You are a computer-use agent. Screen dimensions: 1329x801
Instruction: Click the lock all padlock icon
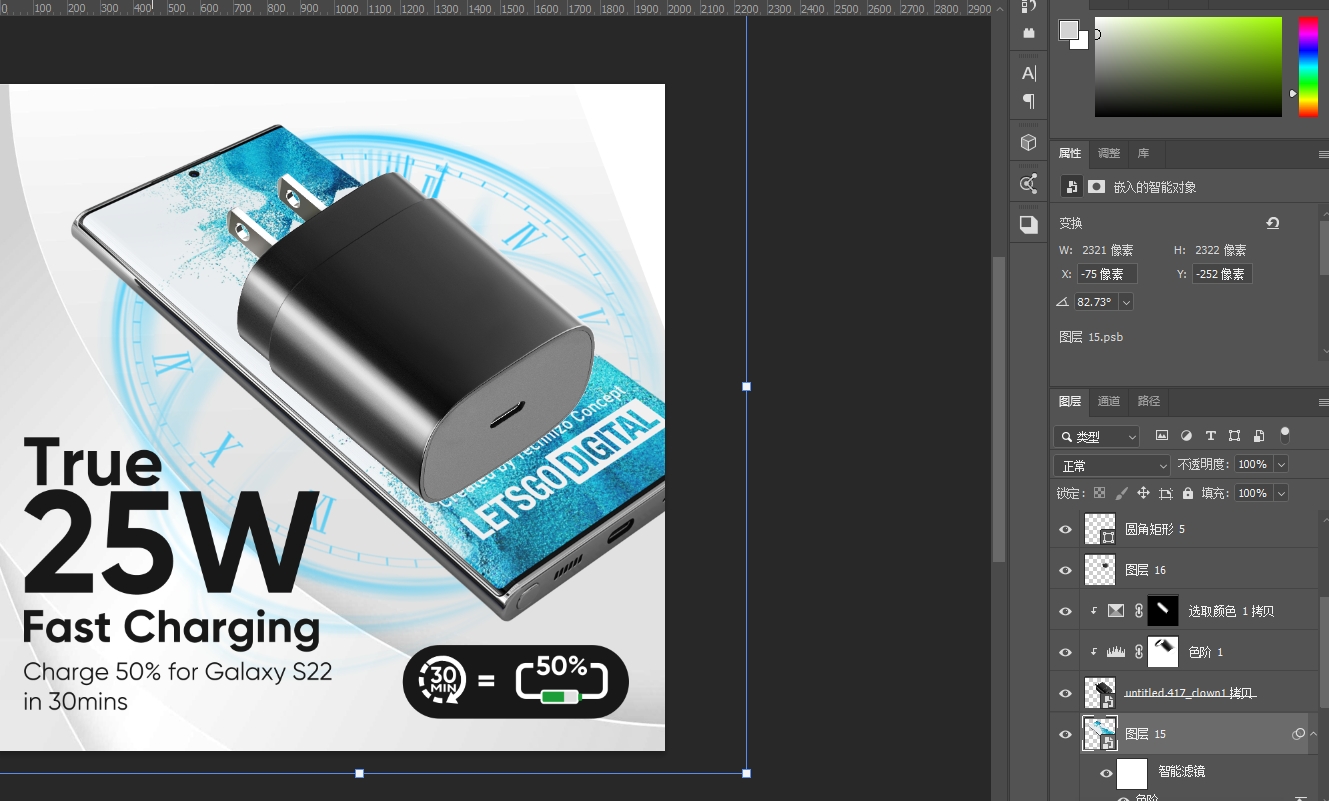tap(1188, 493)
